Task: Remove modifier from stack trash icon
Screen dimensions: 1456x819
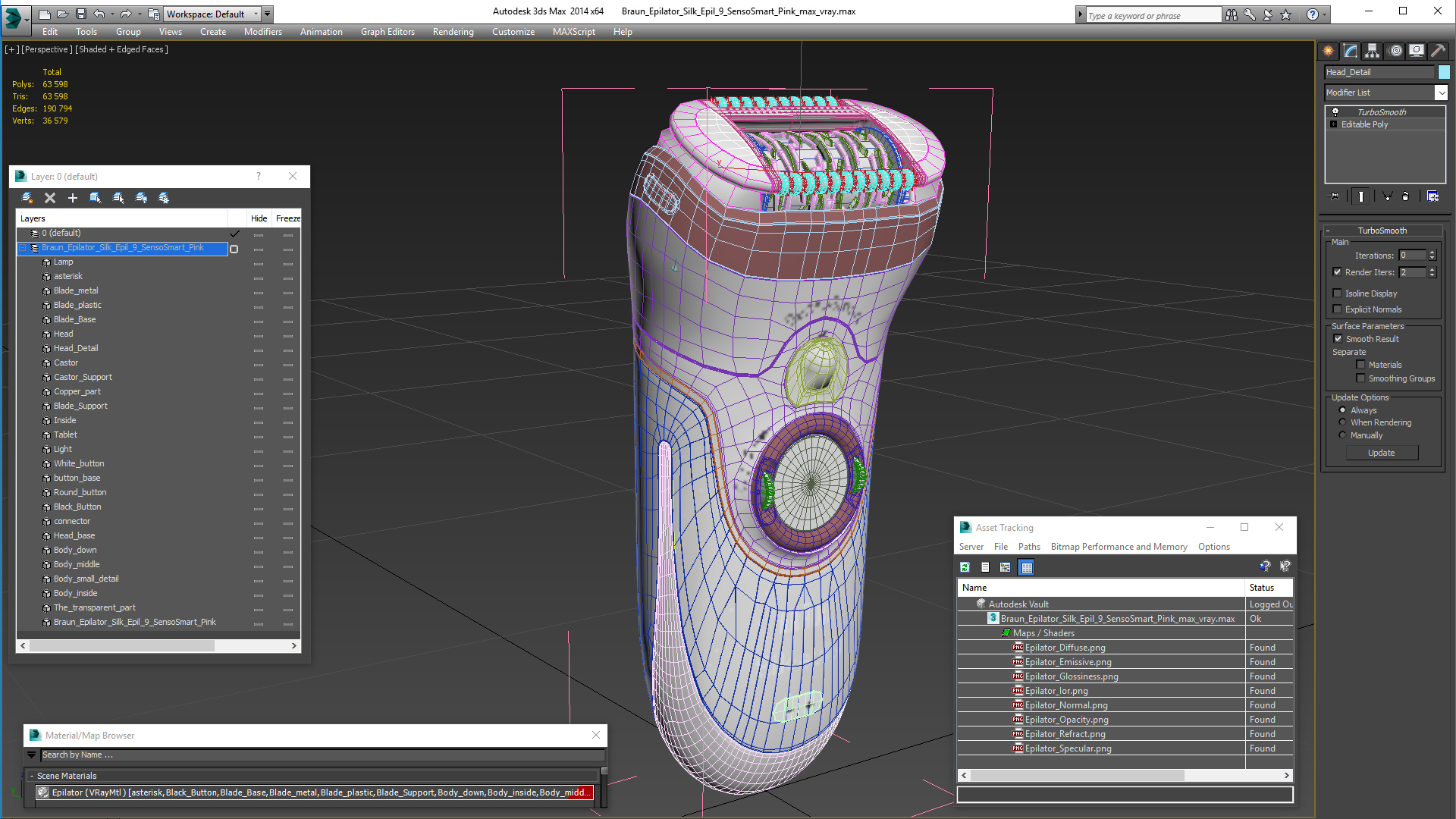Action: tap(1406, 196)
